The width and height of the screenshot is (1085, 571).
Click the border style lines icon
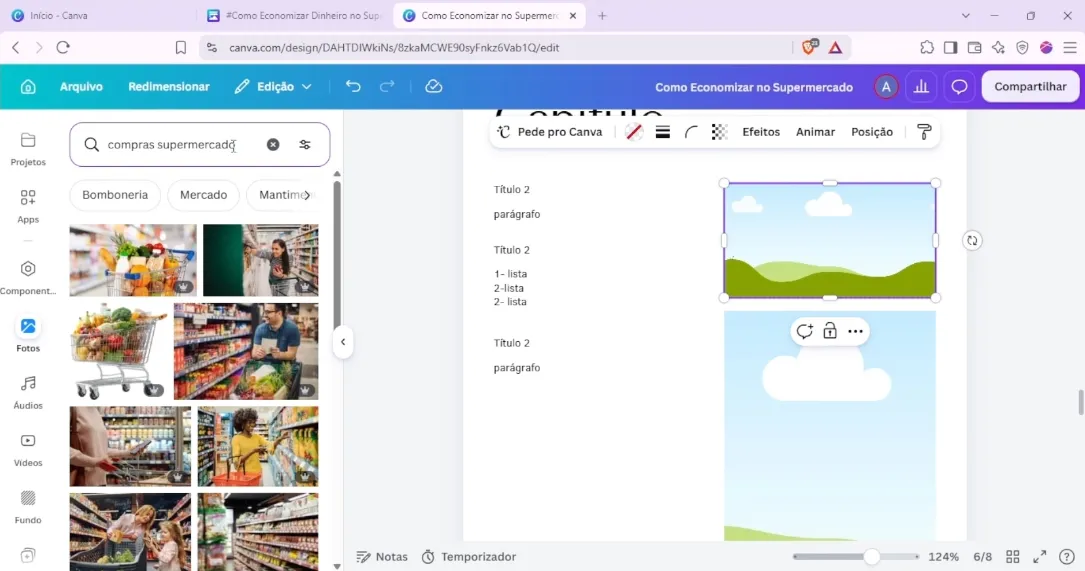662,132
